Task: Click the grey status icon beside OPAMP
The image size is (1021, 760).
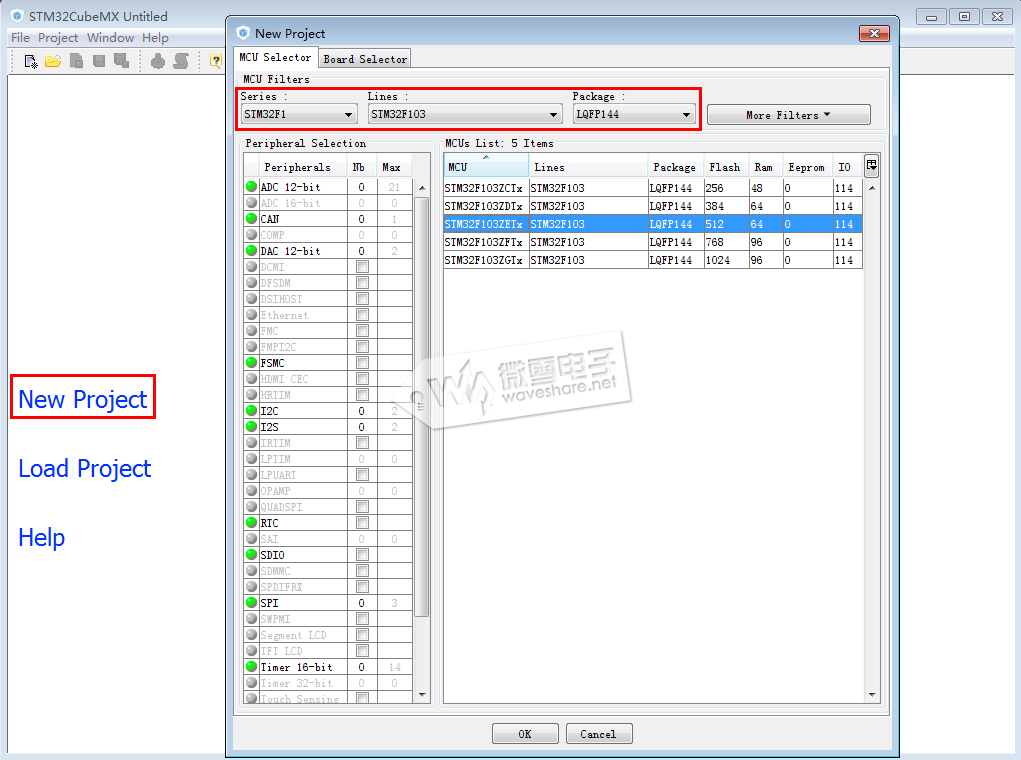Action: tap(251, 490)
